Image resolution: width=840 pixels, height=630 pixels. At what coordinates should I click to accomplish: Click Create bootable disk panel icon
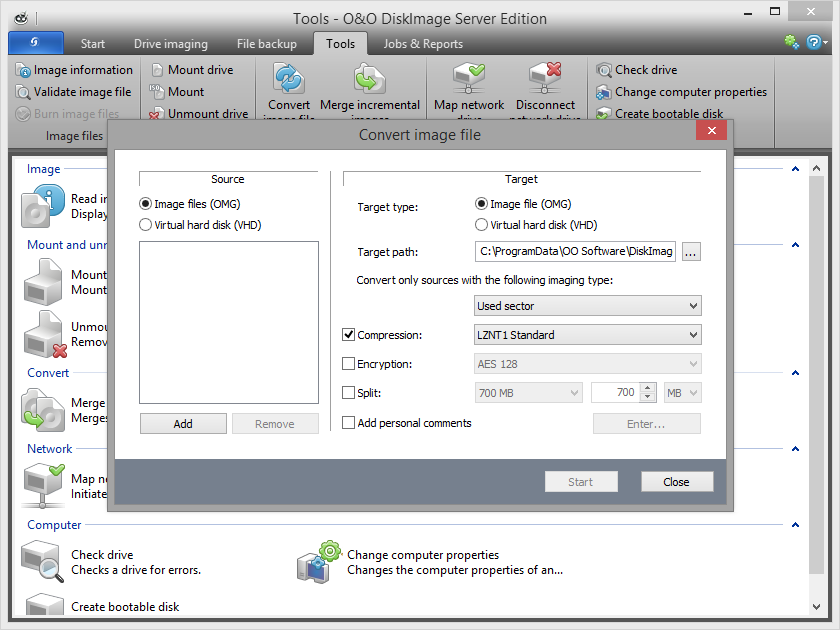coord(45,604)
